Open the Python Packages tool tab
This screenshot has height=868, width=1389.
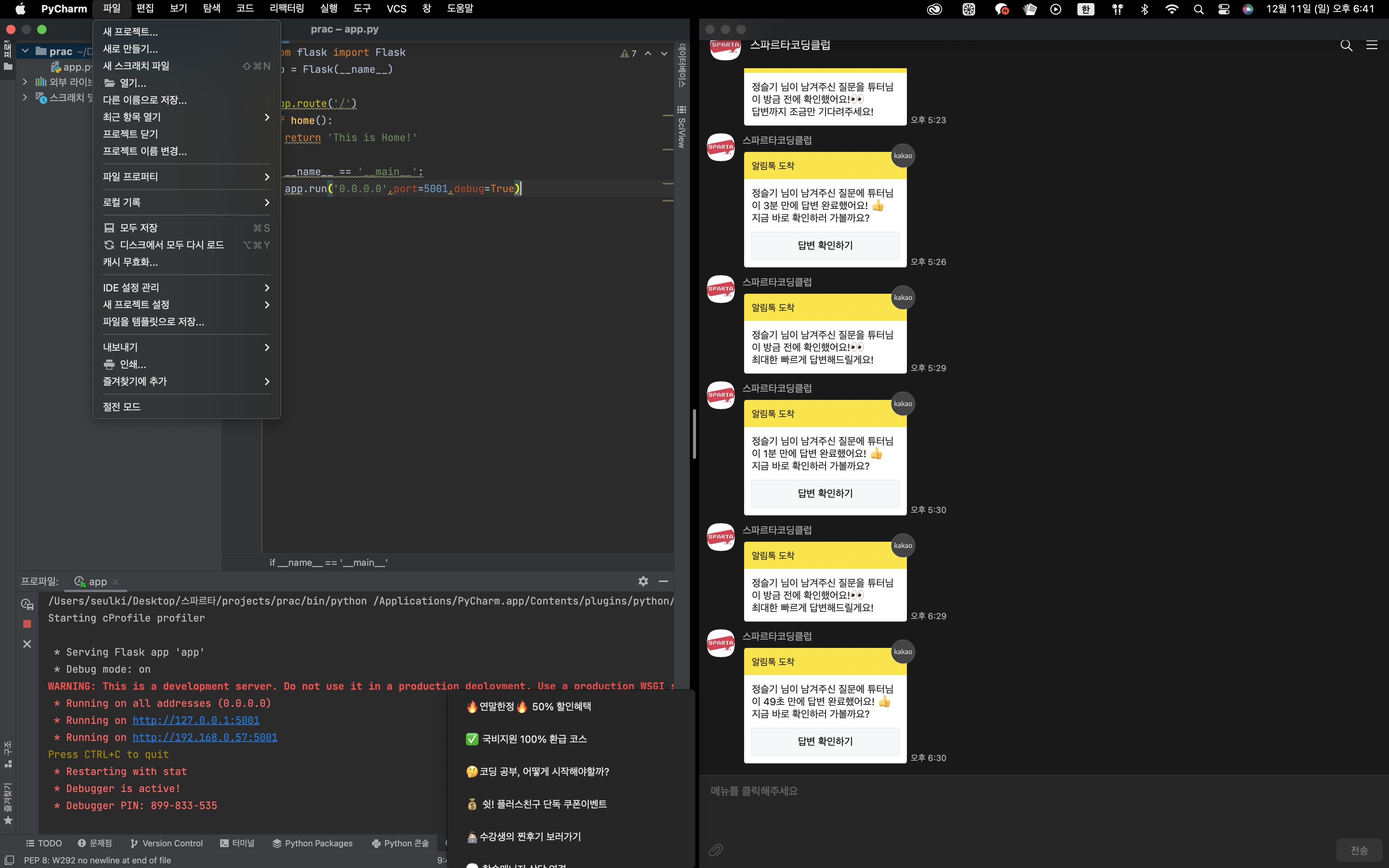coord(313,843)
